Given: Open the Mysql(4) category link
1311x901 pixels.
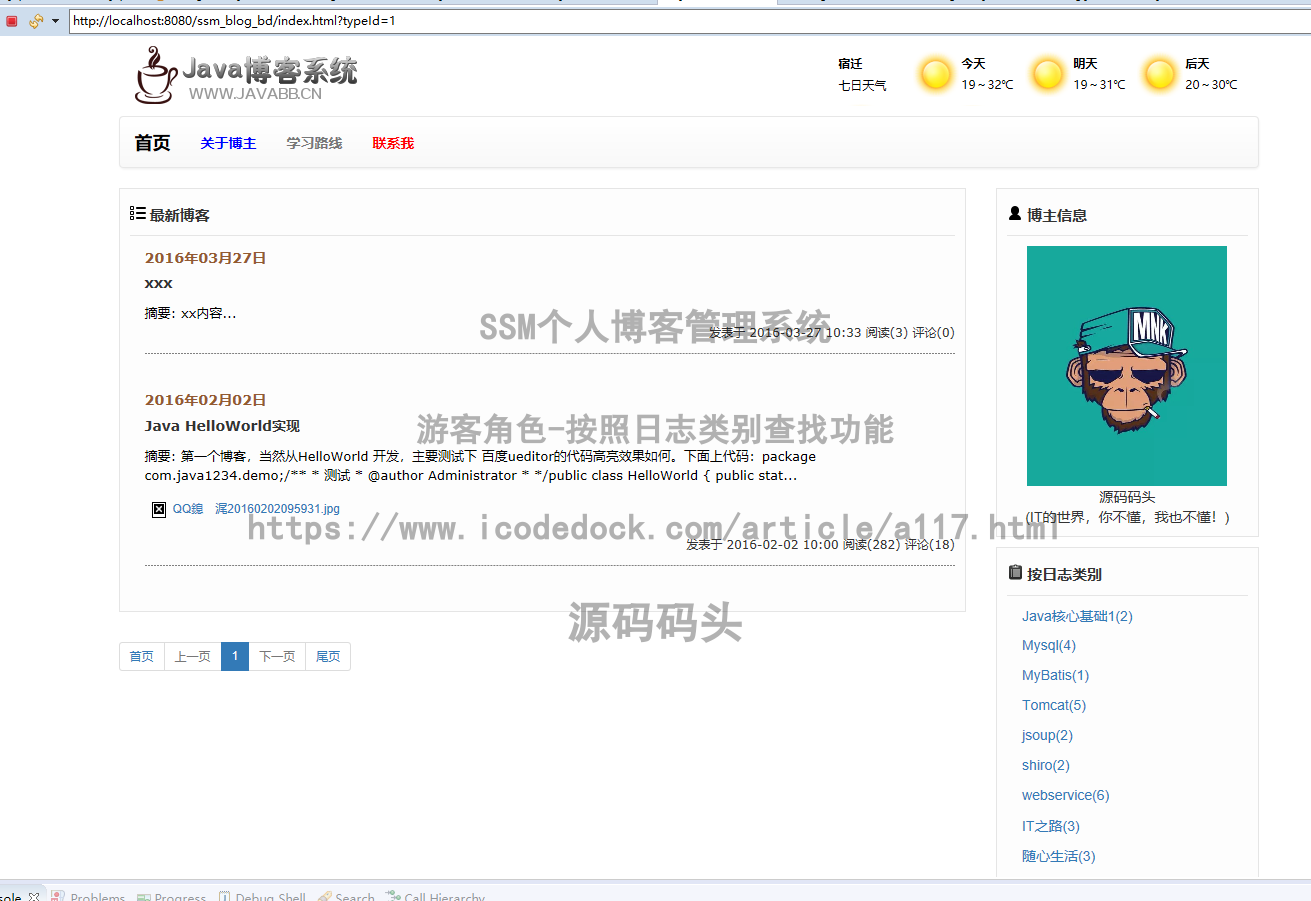Looking at the screenshot, I should pyautogui.click(x=1047, y=645).
